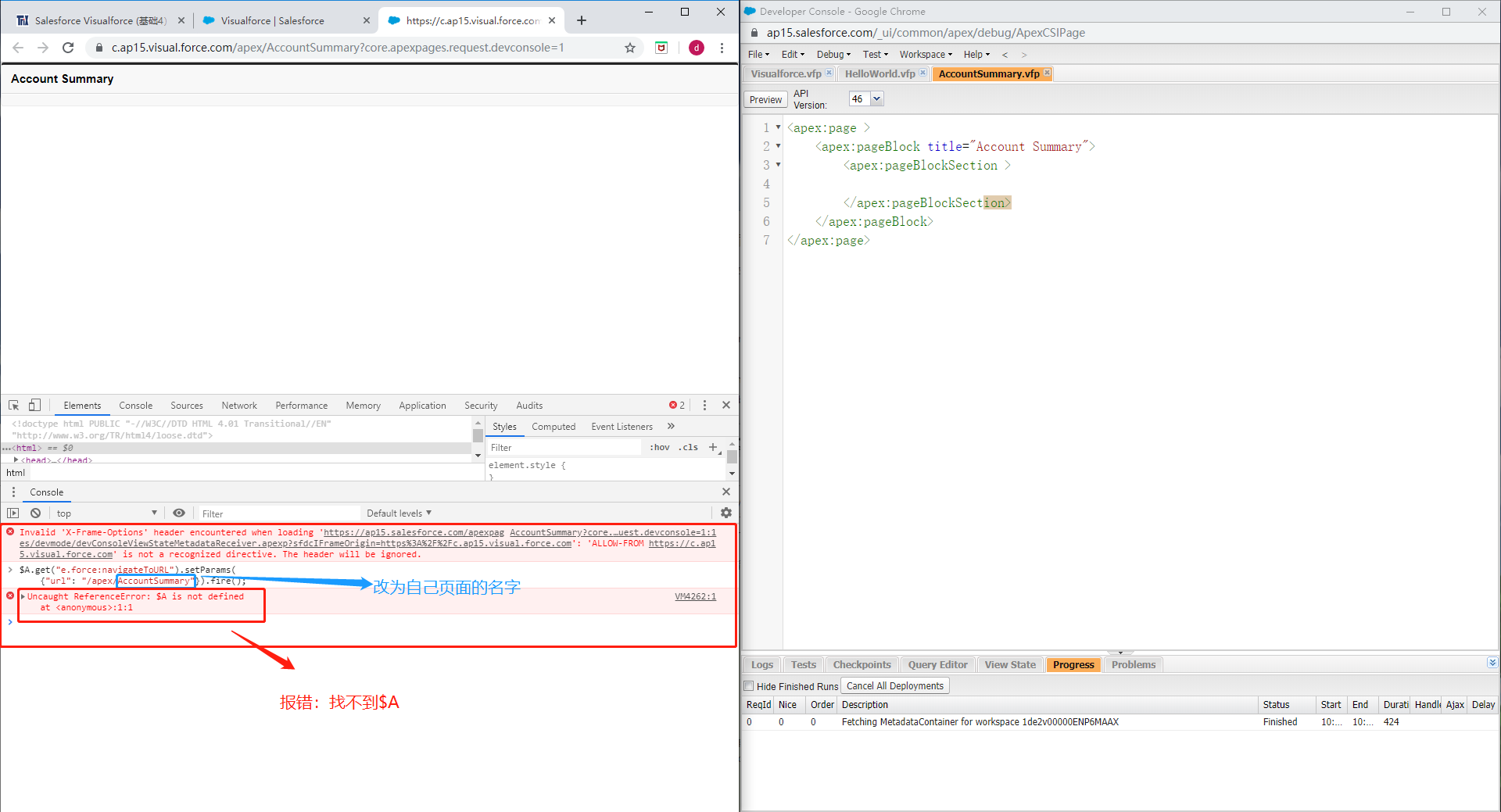Screen dimensions: 1501x812
Task: Open the console drawer three-dot menu
Action: point(13,492)
